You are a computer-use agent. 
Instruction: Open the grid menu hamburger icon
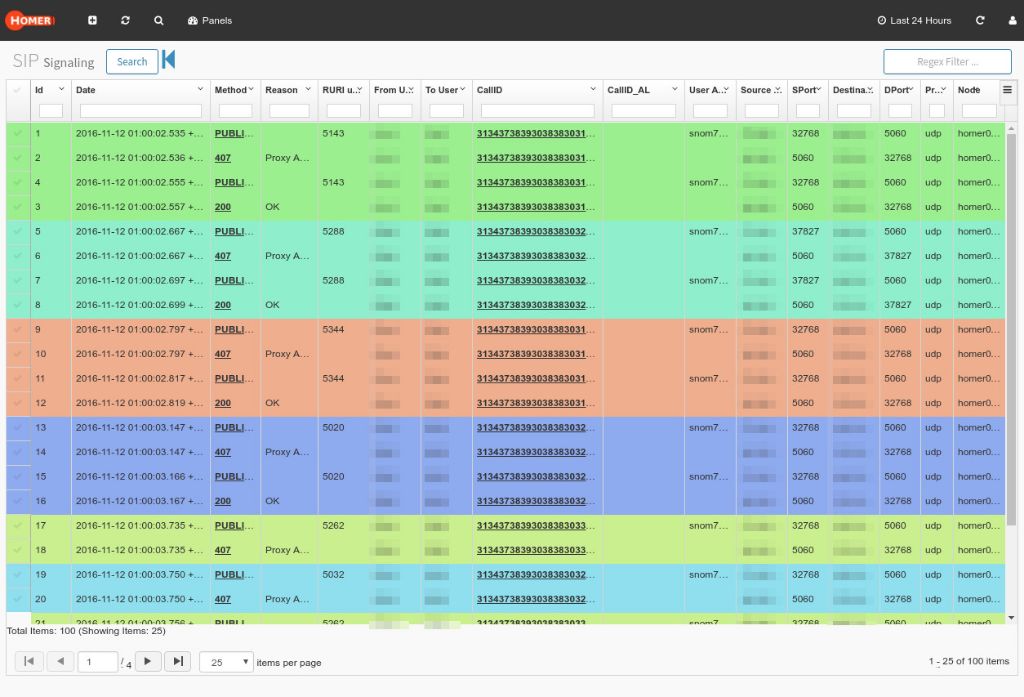(1007, 90)
